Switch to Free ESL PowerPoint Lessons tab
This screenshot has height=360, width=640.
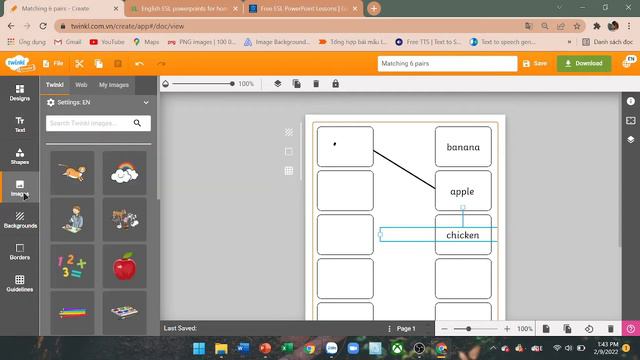pyautogui.click(x=304, y=9)
